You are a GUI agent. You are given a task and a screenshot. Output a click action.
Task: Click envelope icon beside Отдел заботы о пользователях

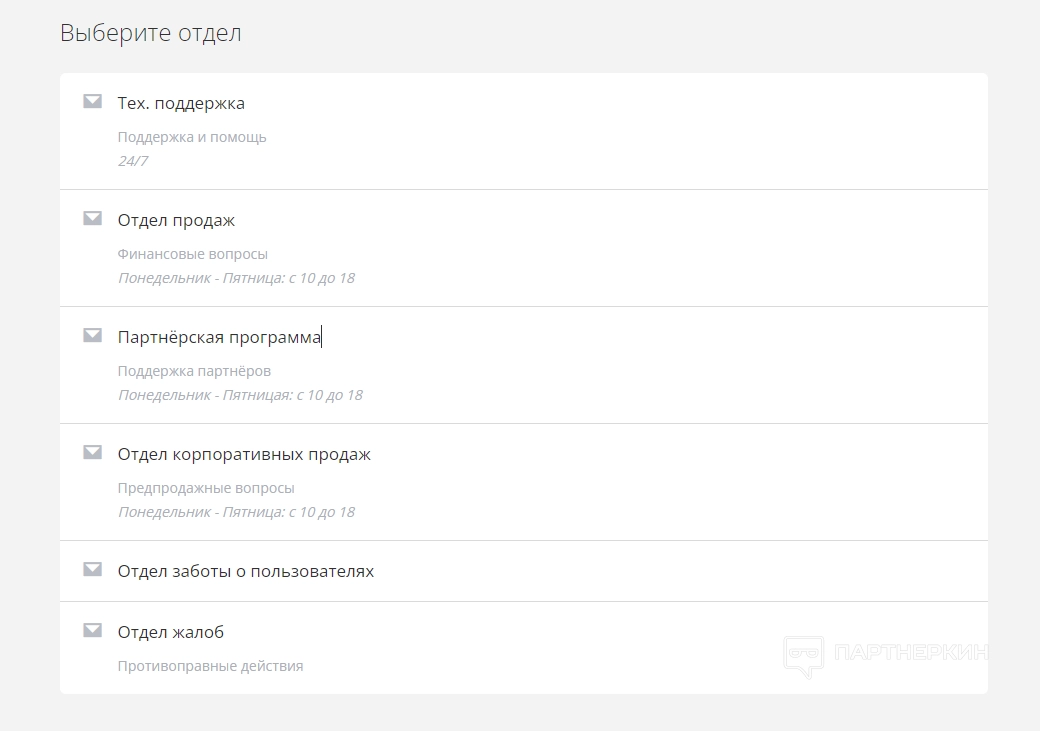click(x=92, y=569)
